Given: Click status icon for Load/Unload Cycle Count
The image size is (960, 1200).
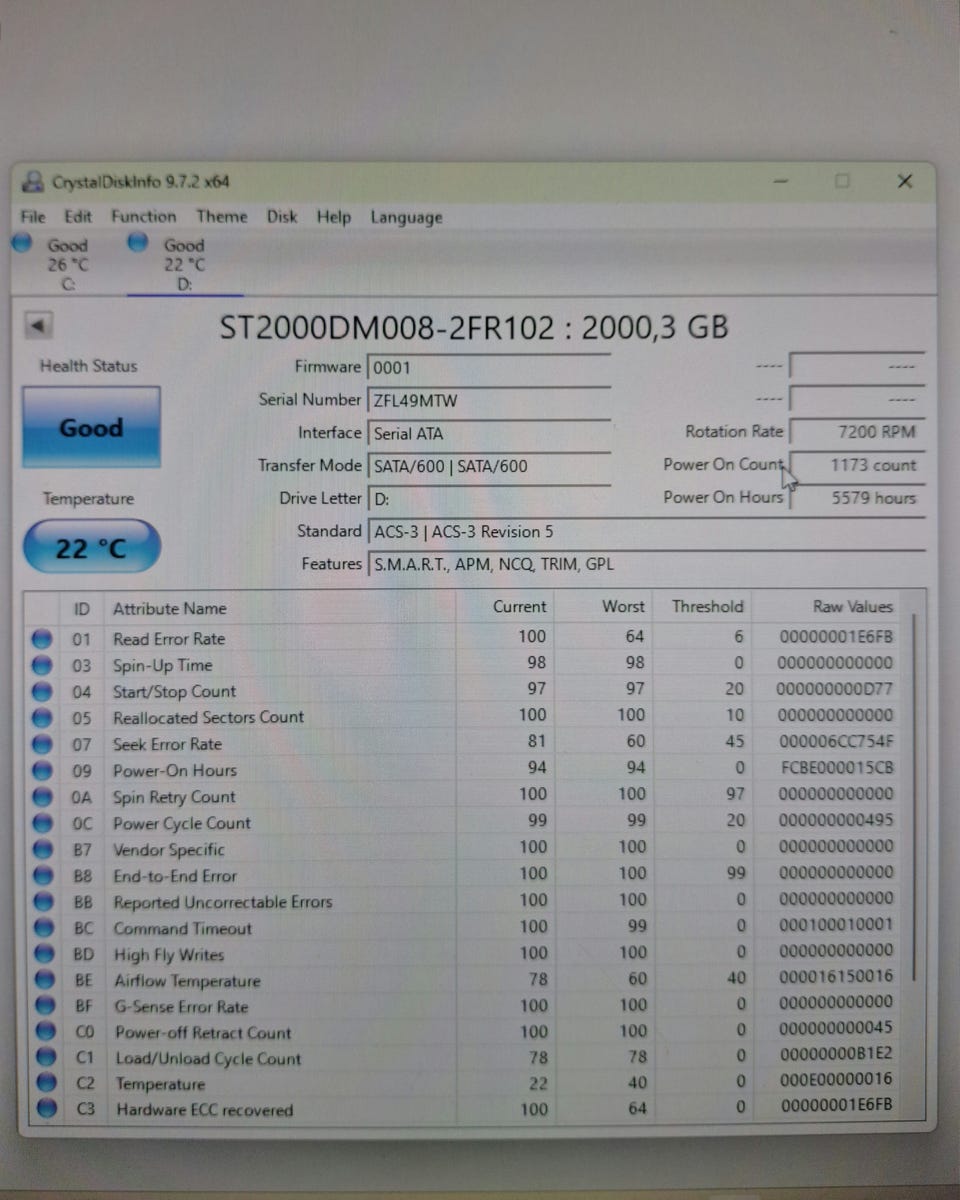Looking at the screenshot, I should click(46, 1058).
